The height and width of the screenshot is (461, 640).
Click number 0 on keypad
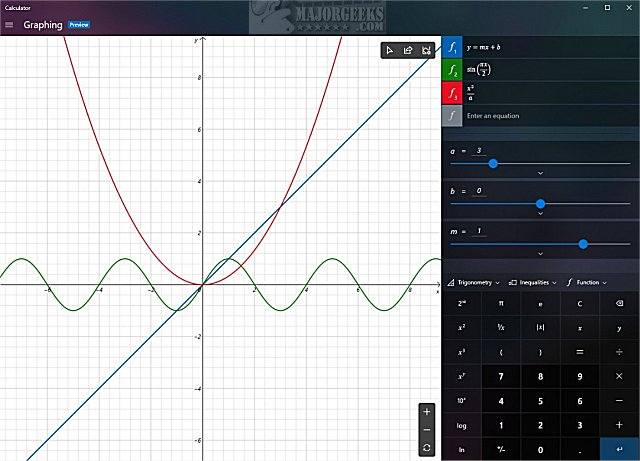coord(540,449)
